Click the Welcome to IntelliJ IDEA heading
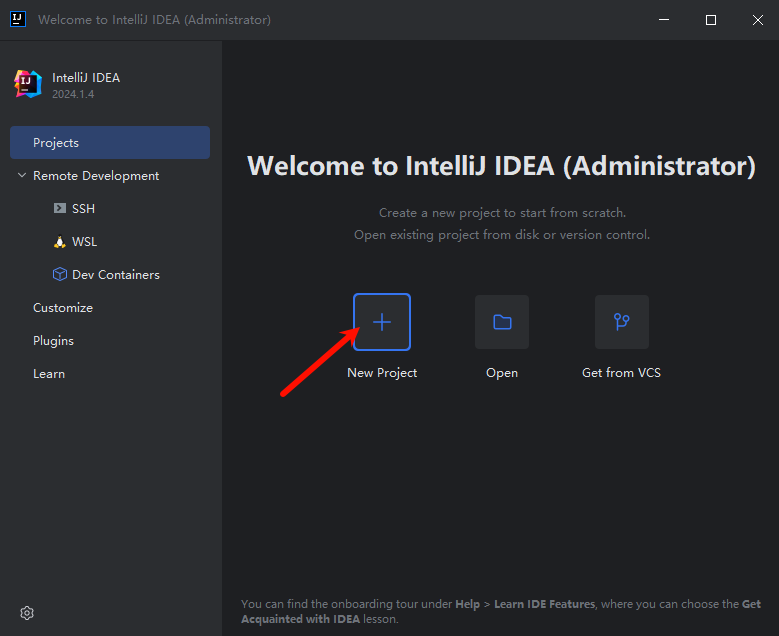 pos(501,166)
